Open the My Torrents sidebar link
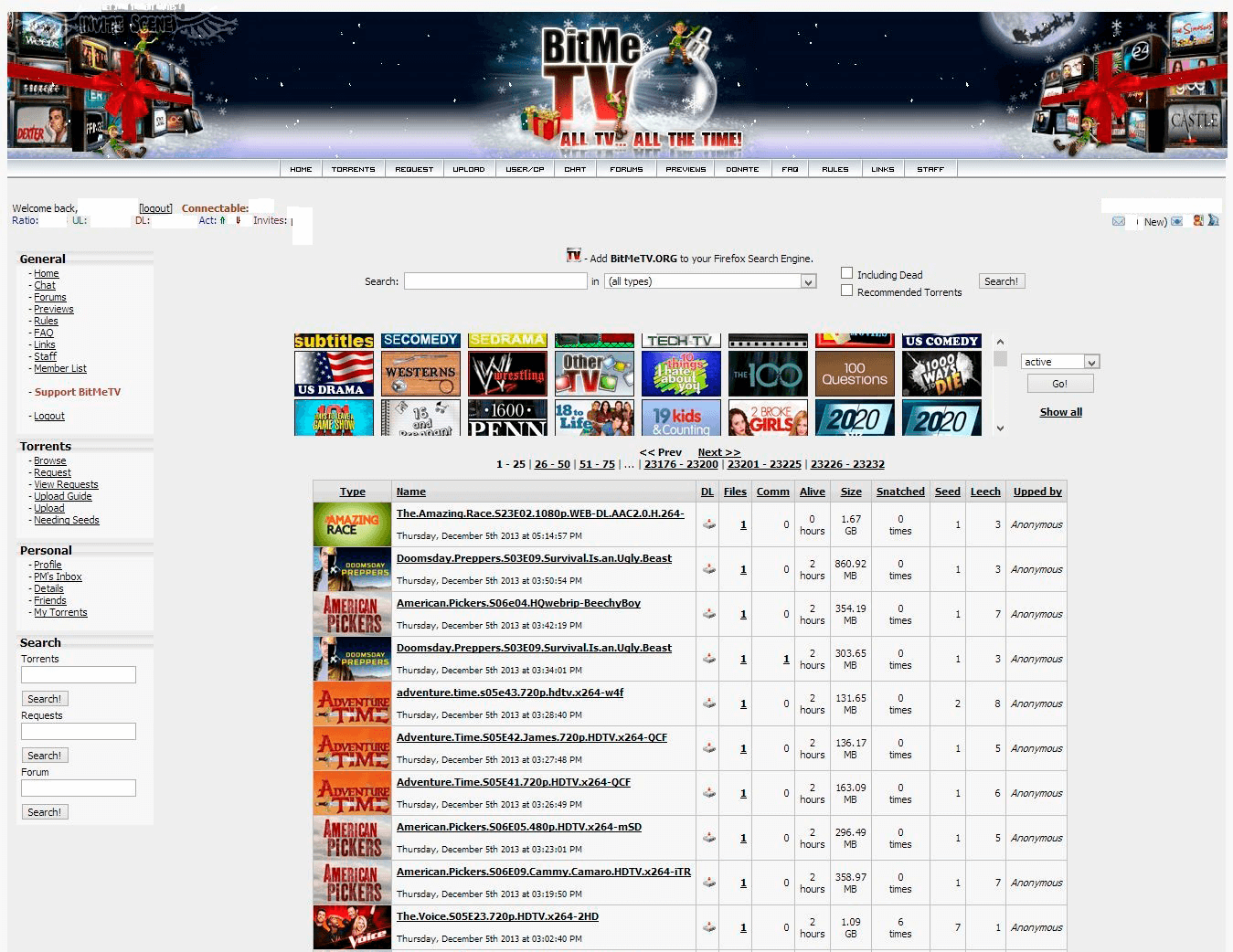The image size is (1233, 952). tap(60, 612)
